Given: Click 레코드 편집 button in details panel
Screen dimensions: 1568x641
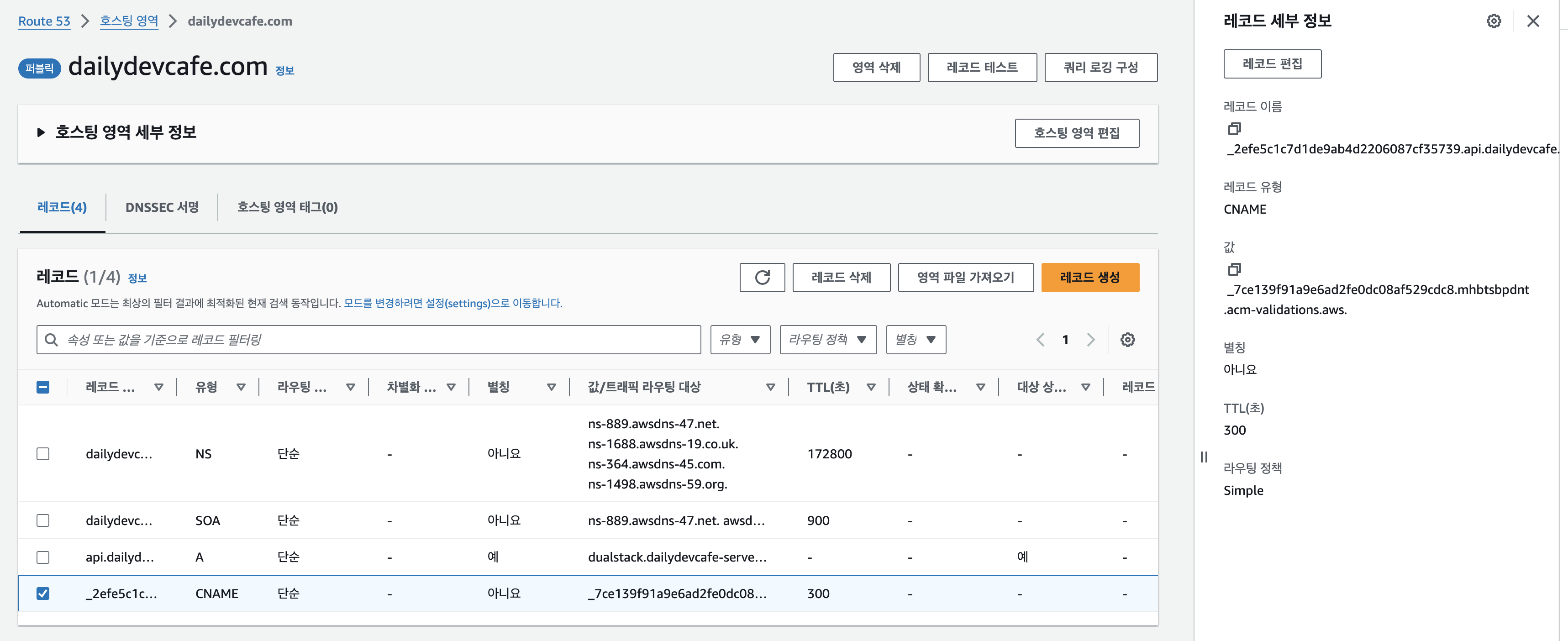Looking at the screenshot, I should tap(1272, 64).
